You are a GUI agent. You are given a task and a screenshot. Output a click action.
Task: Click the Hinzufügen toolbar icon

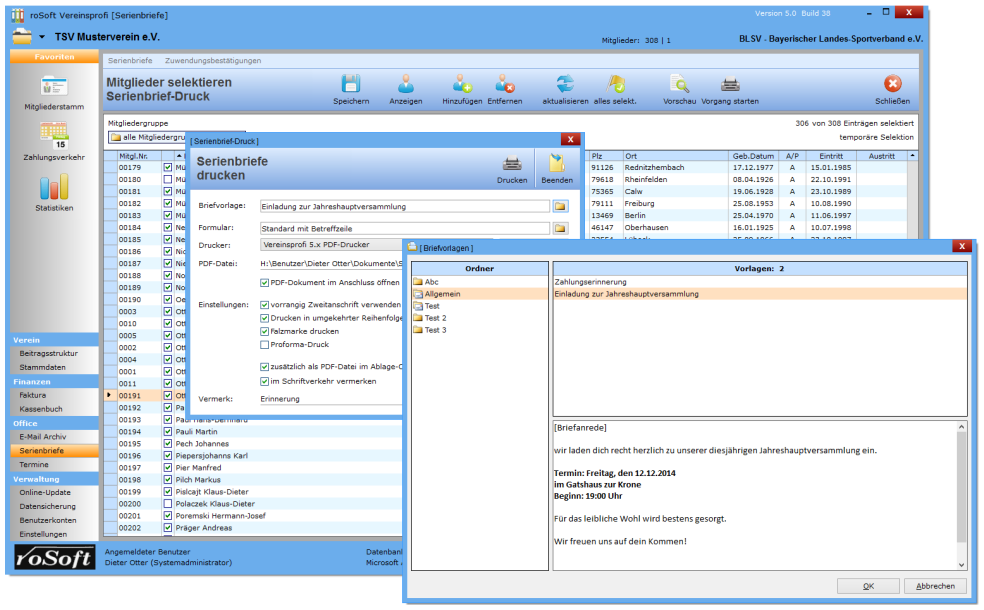[462, 85]
